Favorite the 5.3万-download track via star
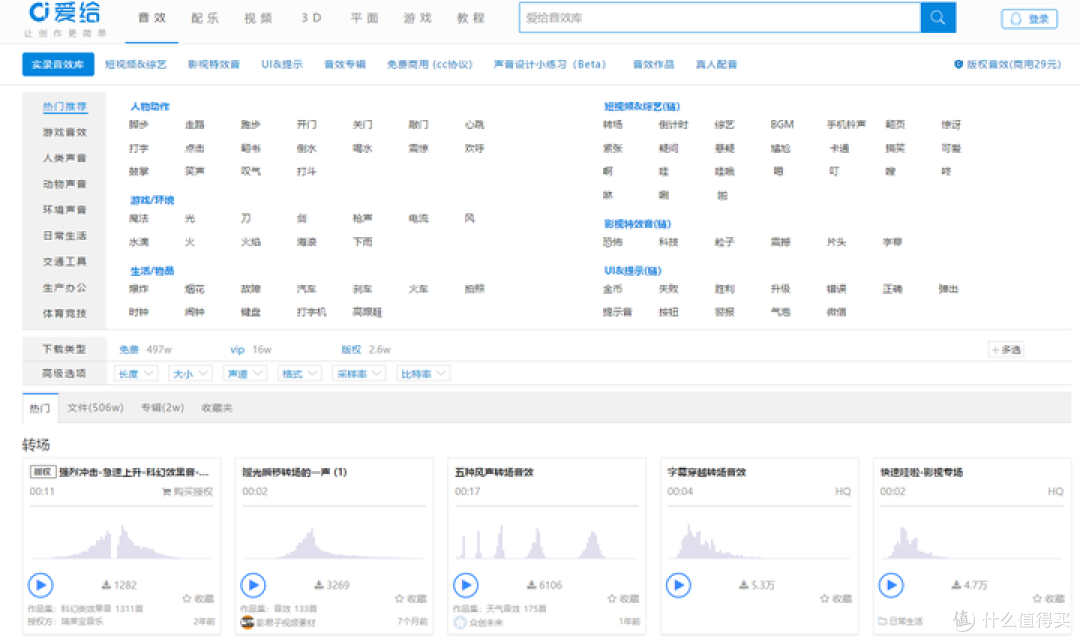The width and height of the screenshot is (1080, 642). click(x=824, y=599)
